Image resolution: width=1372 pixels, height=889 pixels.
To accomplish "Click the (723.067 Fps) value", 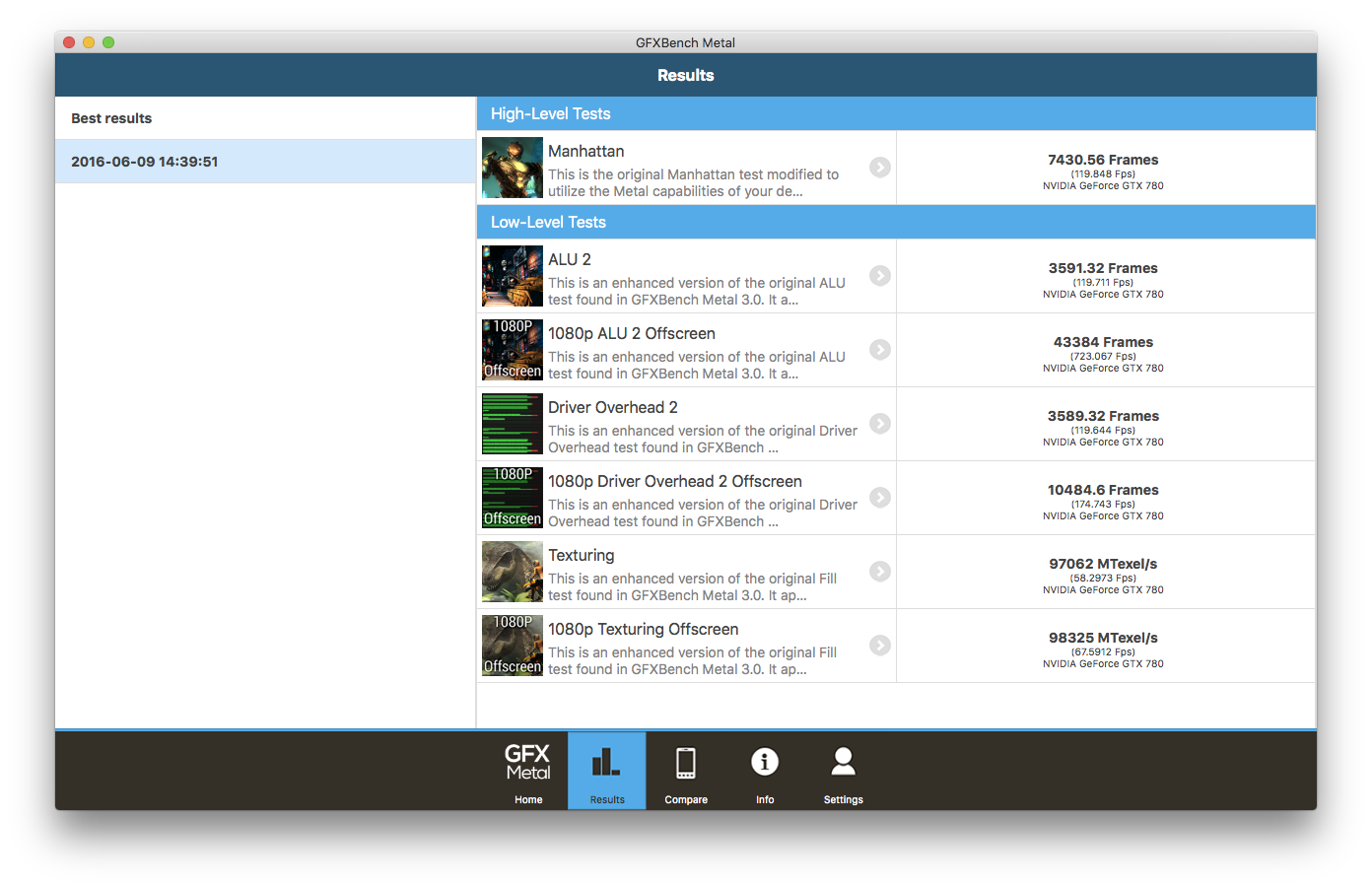I will (x=1103, y=357).
